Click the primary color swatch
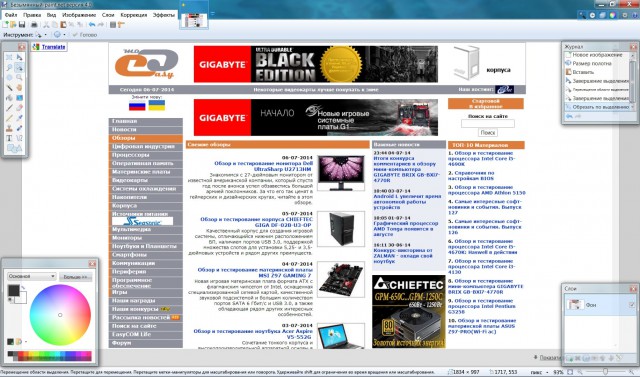Viewport: 640px width, 377px height. (x=13, y=291)
